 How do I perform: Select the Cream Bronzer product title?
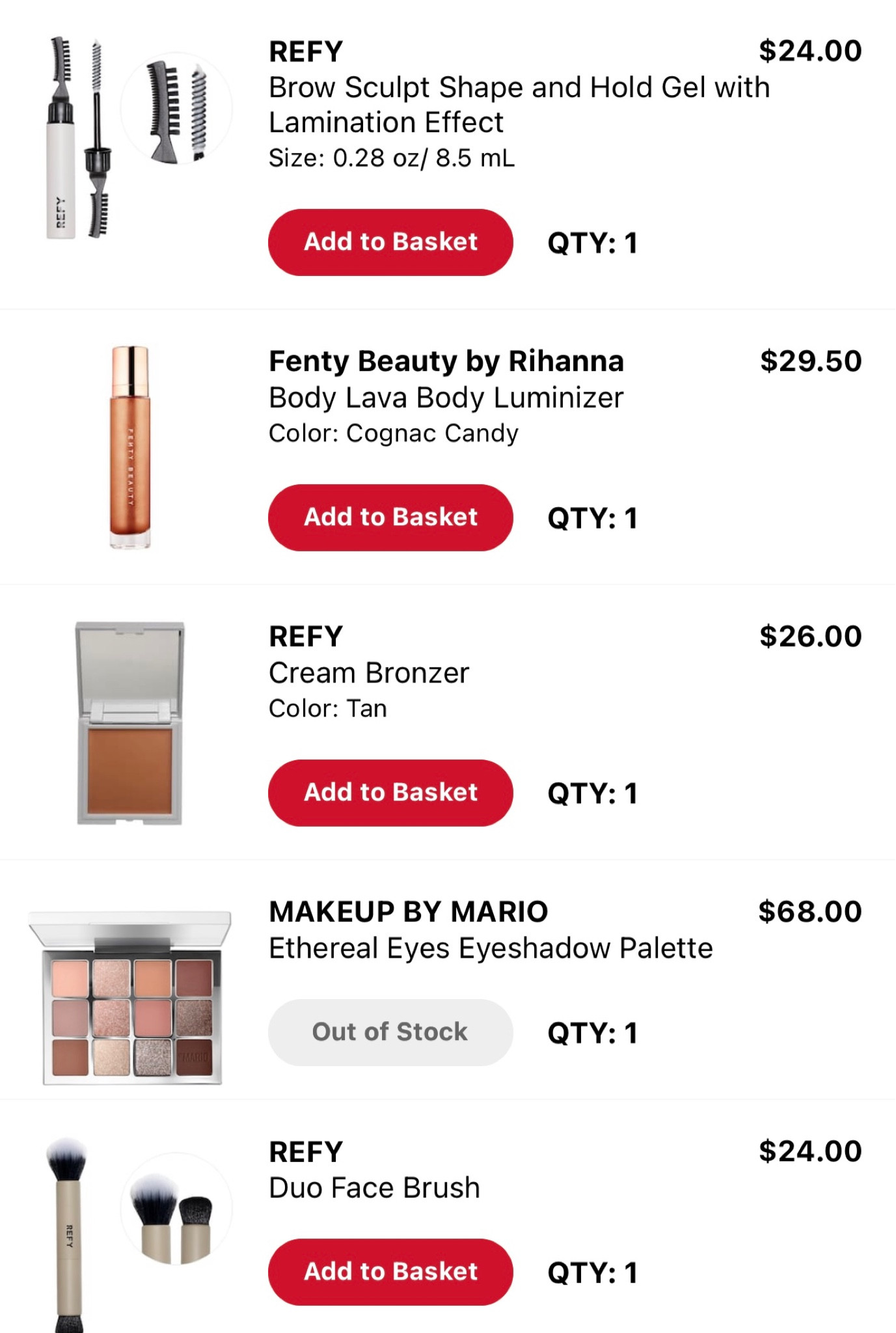369,671
